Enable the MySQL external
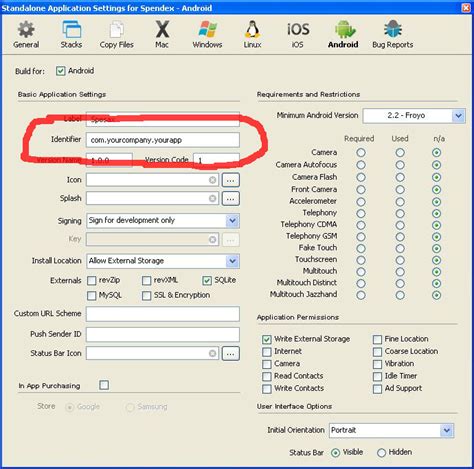Viewport: 474px width, 469px height. [92, 295]
